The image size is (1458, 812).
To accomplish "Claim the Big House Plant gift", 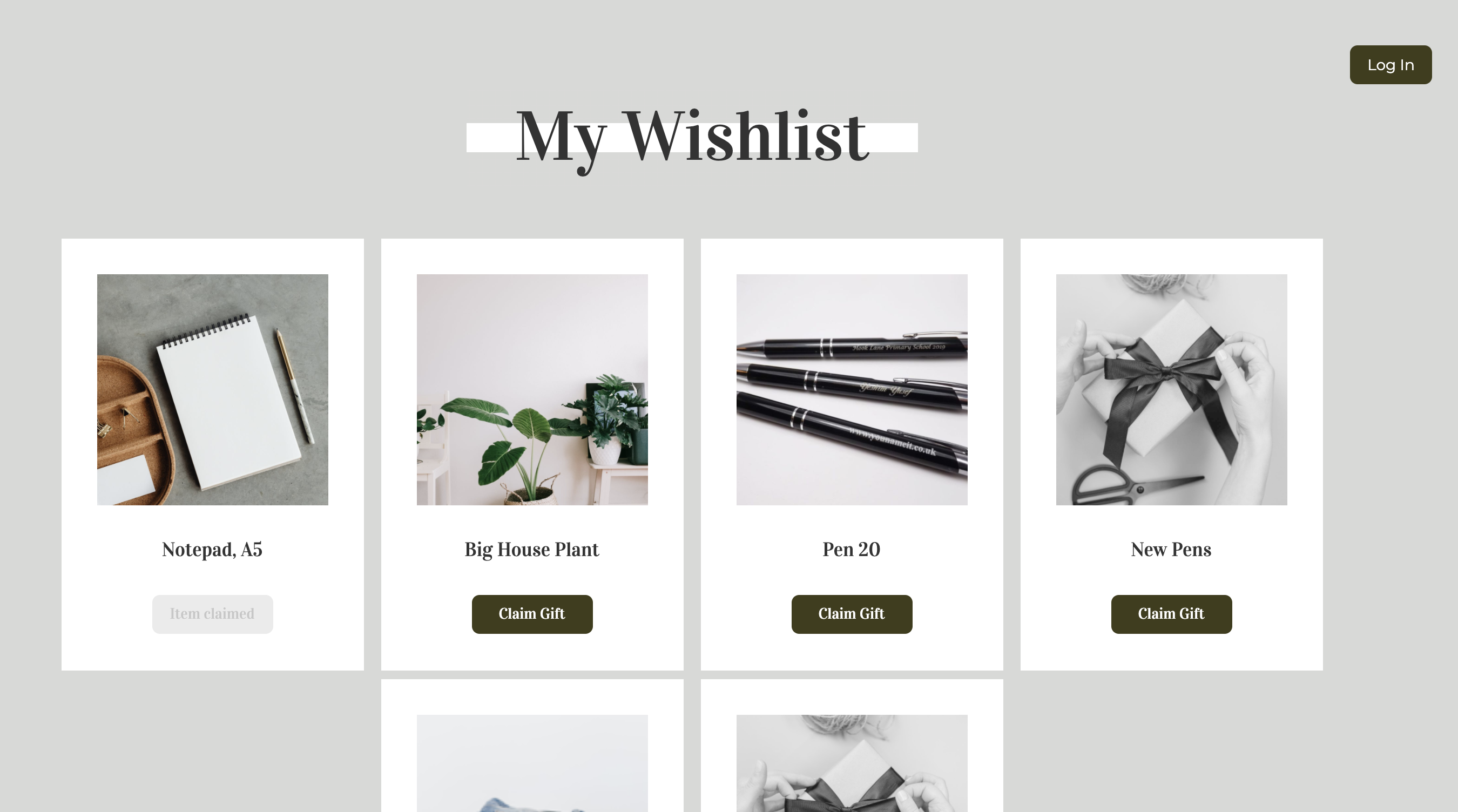I will pyautogui.click(x=532, y=614).
